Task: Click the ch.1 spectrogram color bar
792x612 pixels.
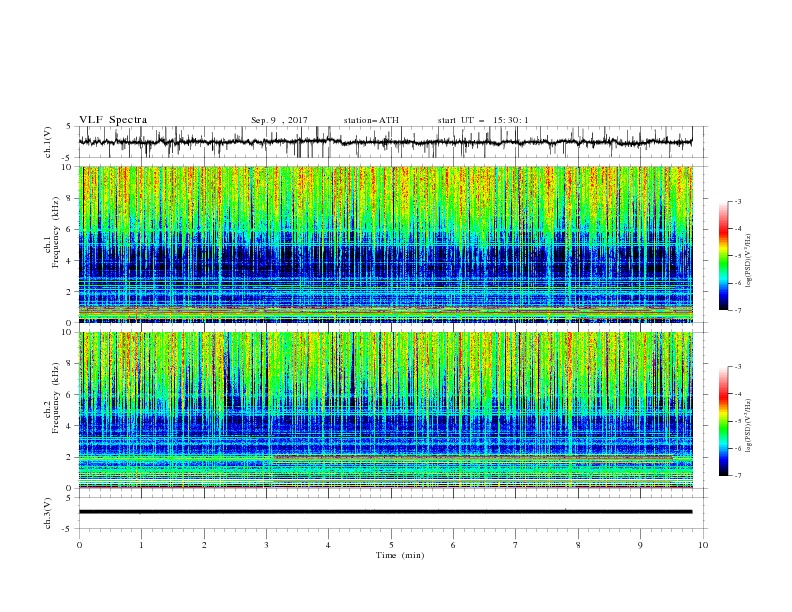Action: point(723,256)
